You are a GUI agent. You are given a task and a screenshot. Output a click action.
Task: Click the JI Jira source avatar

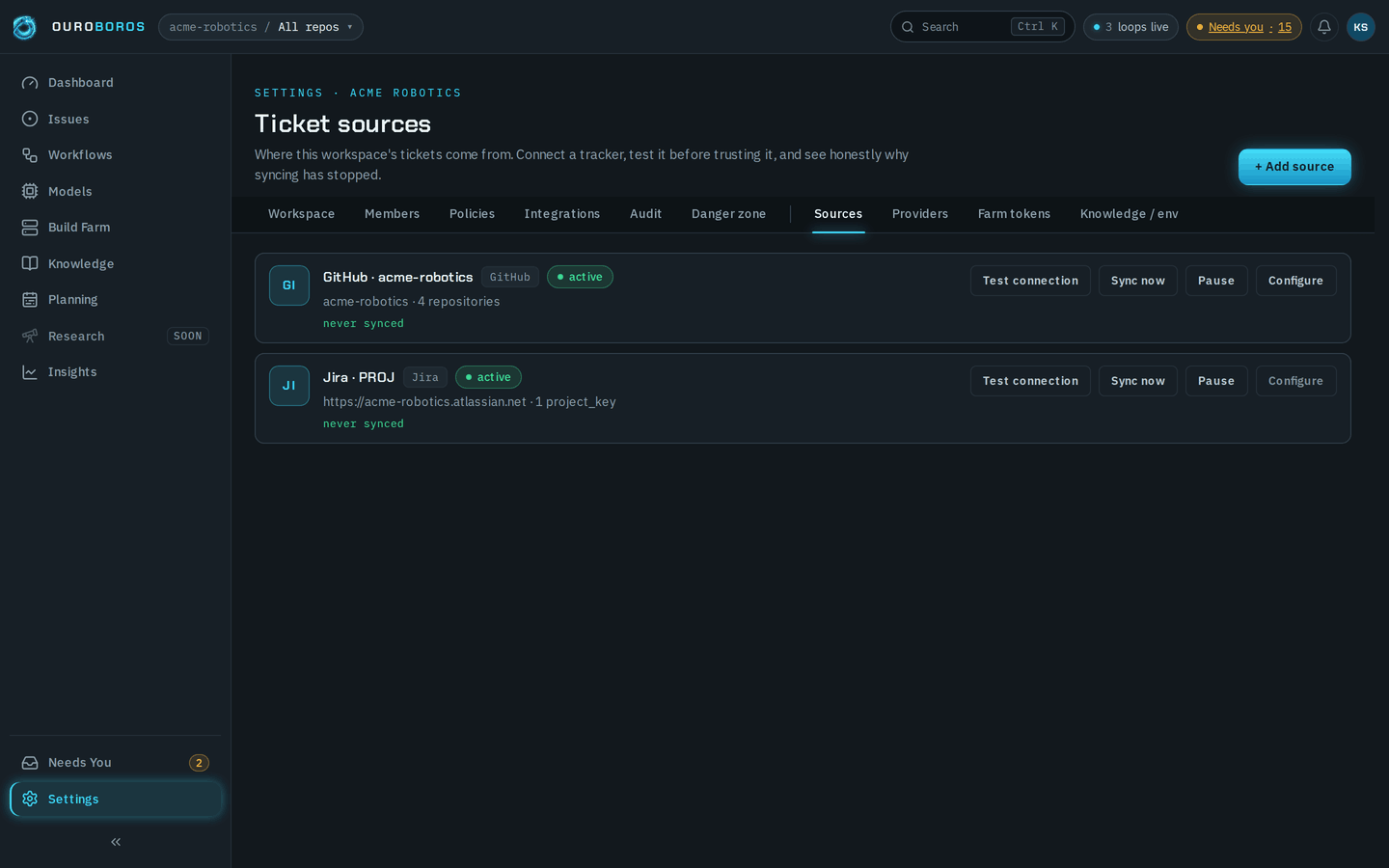tap(289, 386)
